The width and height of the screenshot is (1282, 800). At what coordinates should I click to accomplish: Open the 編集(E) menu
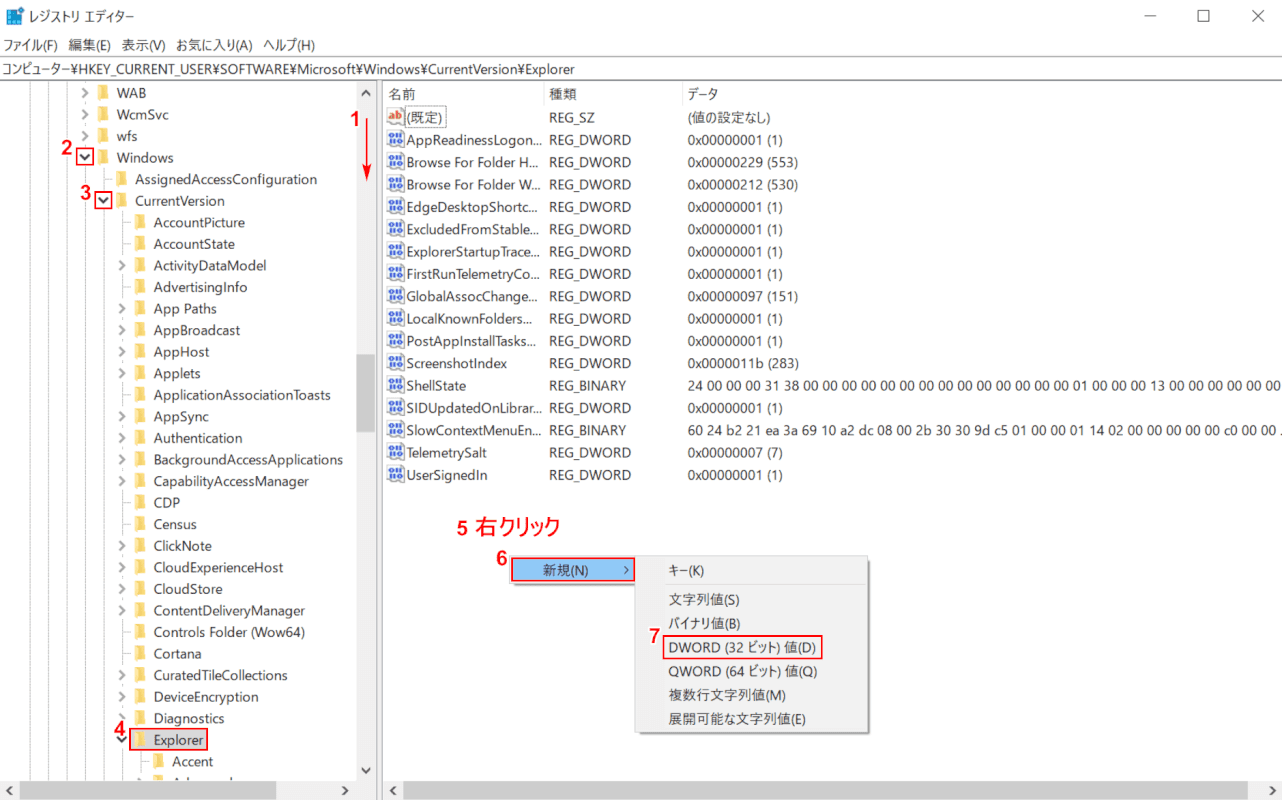pyautogui.click(x=90, y=45)
